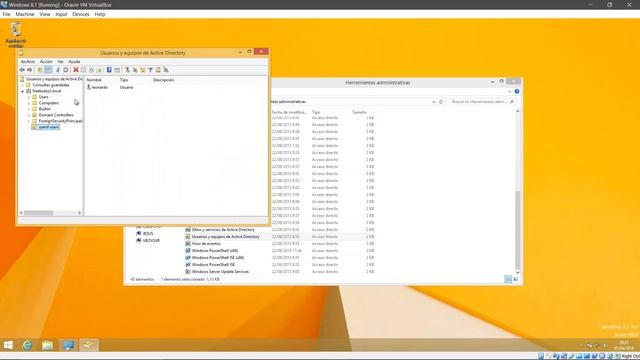This screenshot has width=640, height=360.
Task: Open the Recycle Bin desktop icon
Action: pyautogui.click(x=16, y=34)
